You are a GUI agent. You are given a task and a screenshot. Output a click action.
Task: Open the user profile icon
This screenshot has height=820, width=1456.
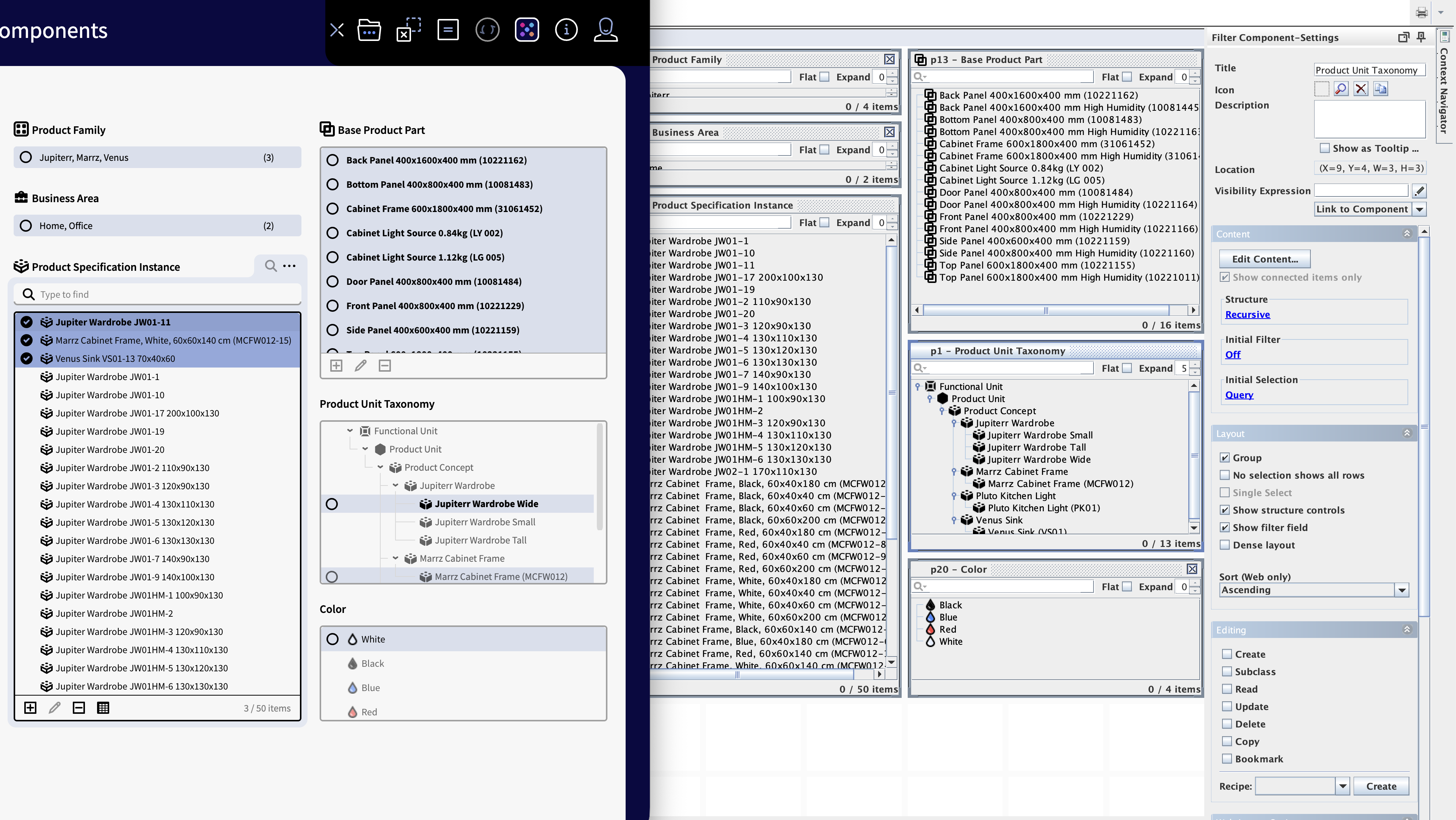[605, 30]
